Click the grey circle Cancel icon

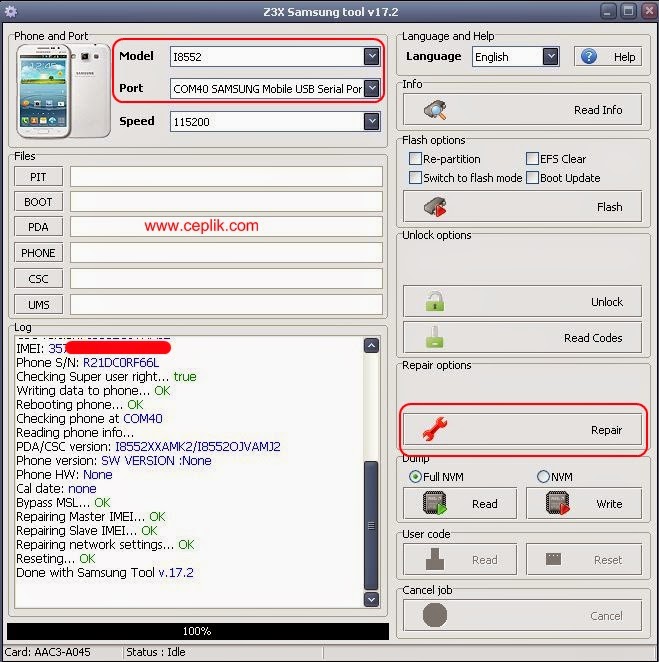[435, 615]
